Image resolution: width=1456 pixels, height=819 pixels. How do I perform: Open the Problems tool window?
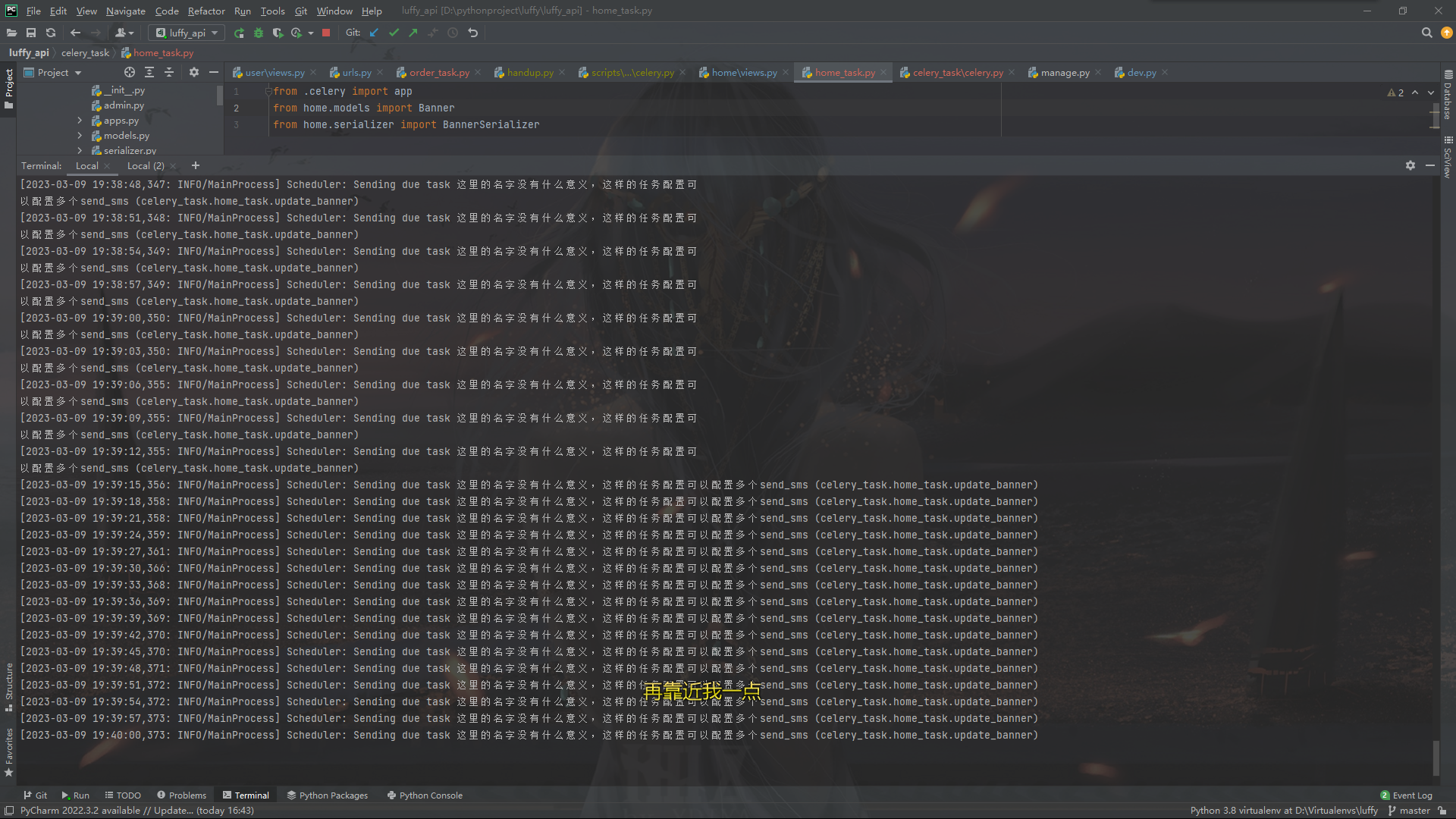[181, 795]
